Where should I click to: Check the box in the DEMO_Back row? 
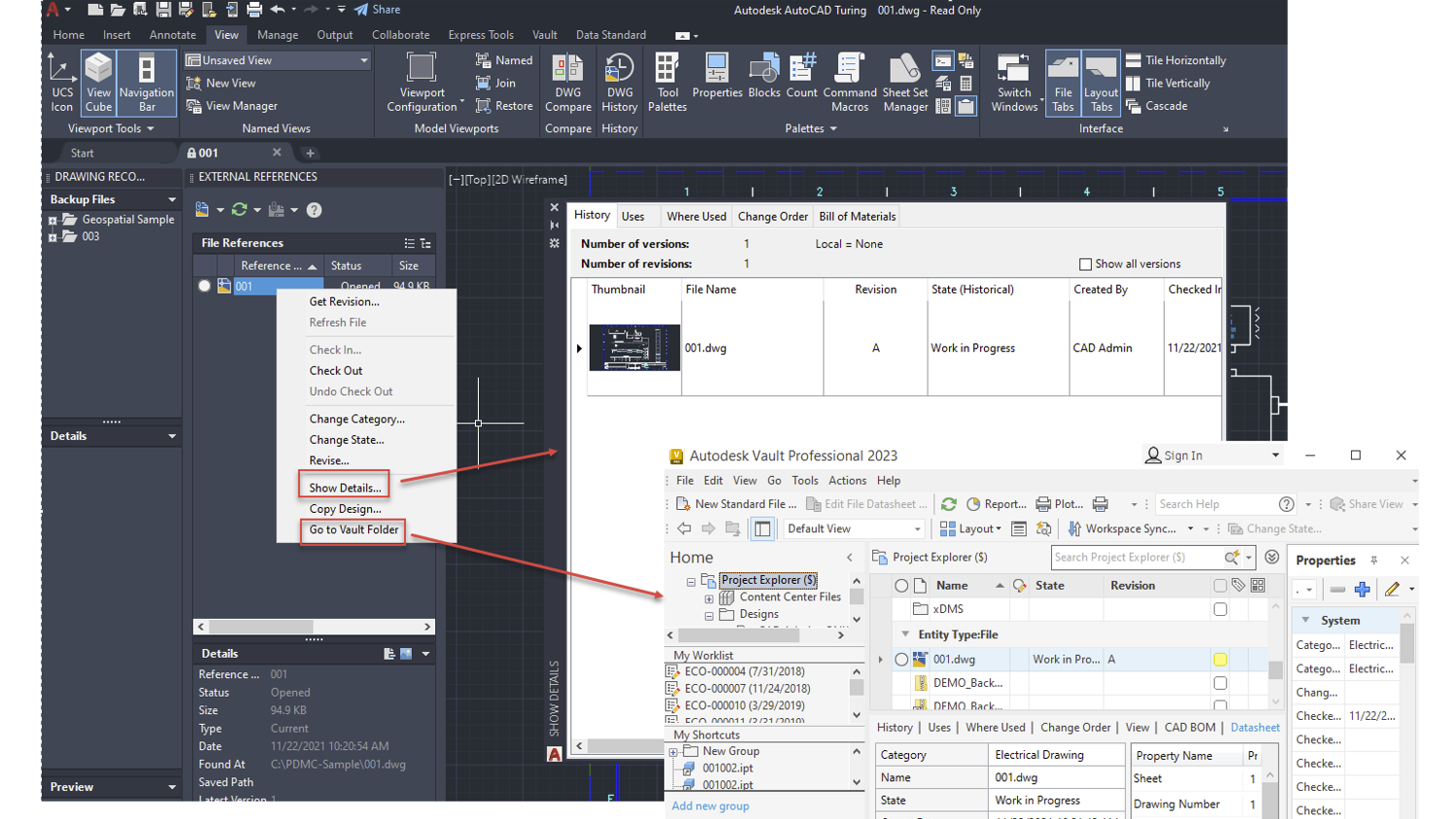[1220, 683]
